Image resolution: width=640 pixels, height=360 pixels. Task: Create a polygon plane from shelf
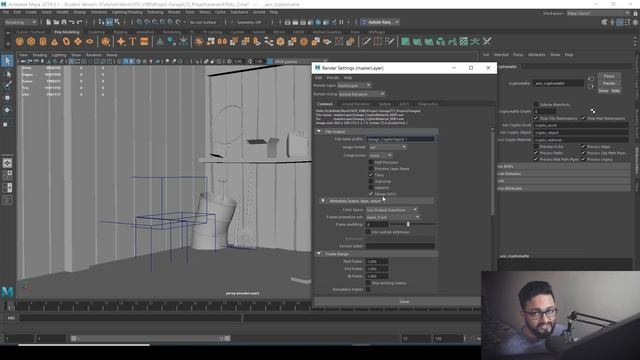point(78,42)
